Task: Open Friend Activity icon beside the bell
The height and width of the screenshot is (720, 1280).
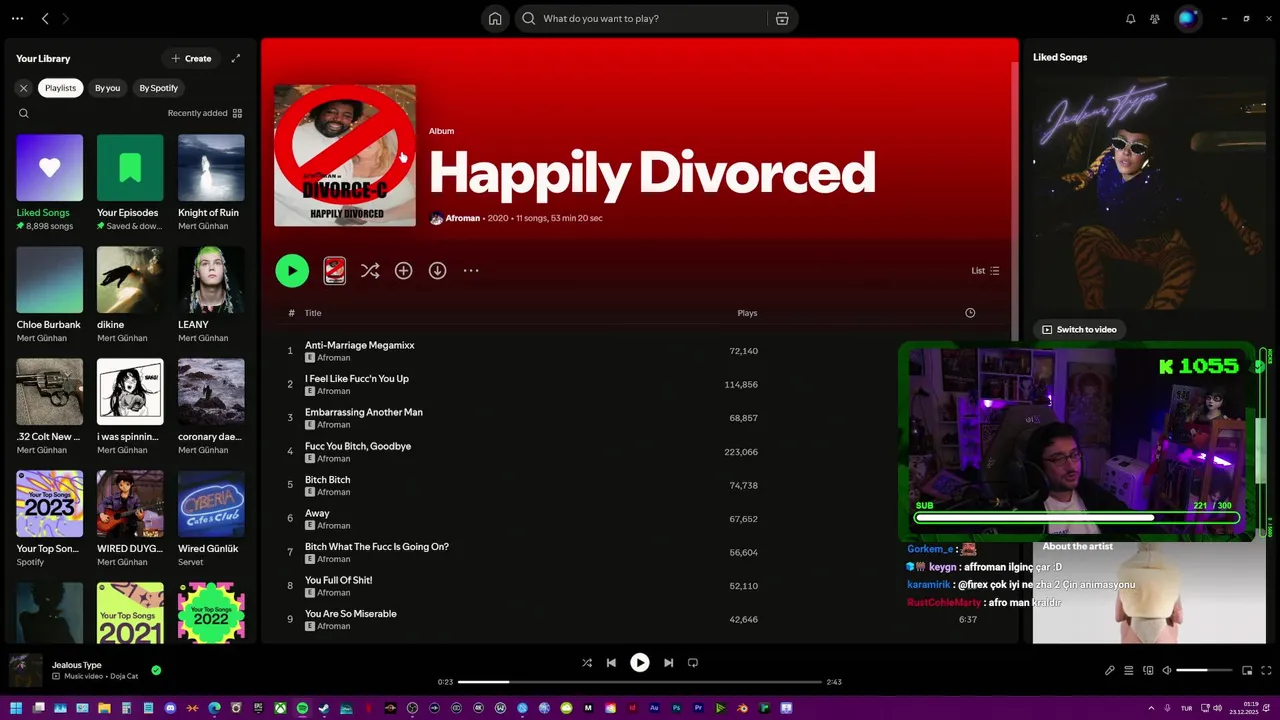Action: coord(1155,18)
